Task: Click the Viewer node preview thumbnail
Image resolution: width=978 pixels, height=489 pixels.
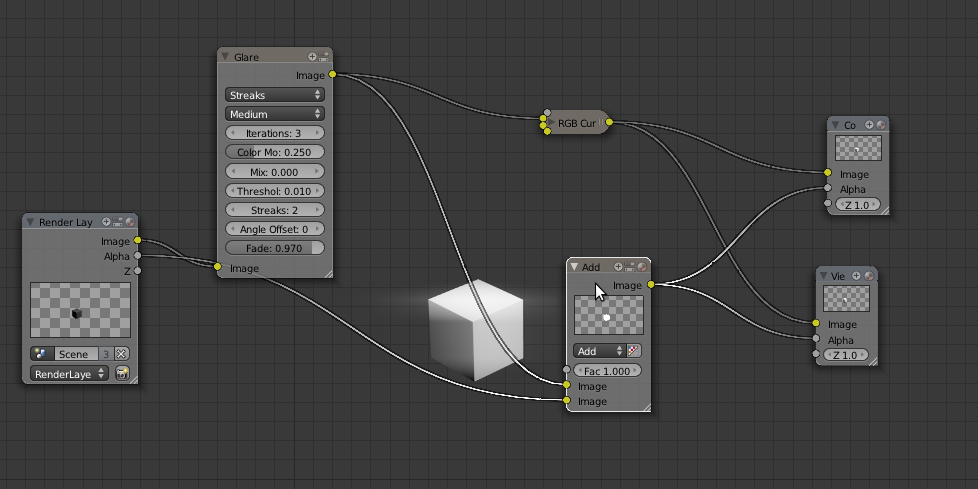Action: click(846, 298)
